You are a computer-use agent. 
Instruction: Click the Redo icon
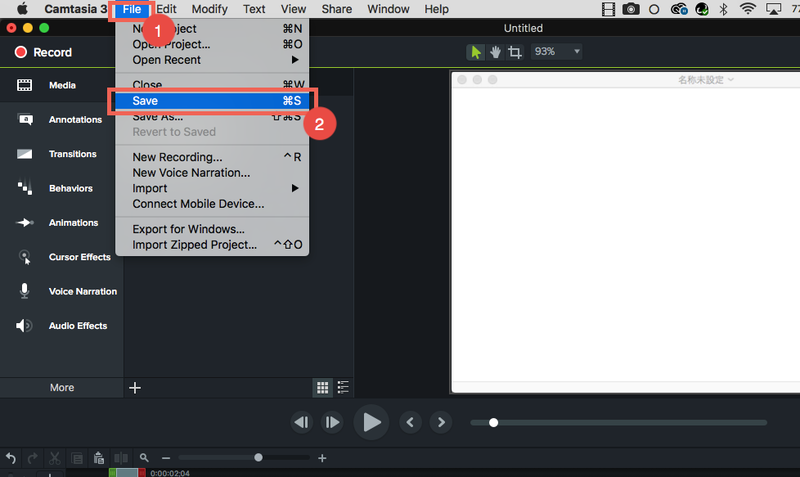tap(32, 458)
